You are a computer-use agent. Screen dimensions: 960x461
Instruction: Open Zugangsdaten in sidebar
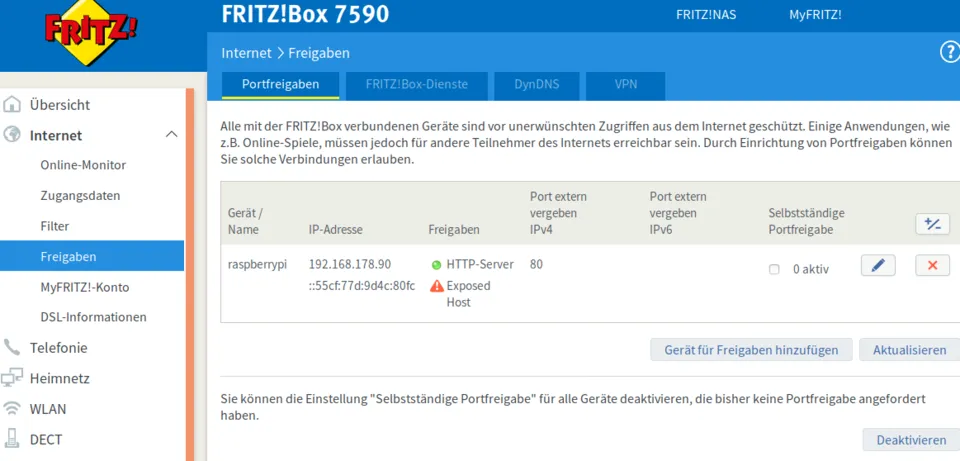point(80,196)
